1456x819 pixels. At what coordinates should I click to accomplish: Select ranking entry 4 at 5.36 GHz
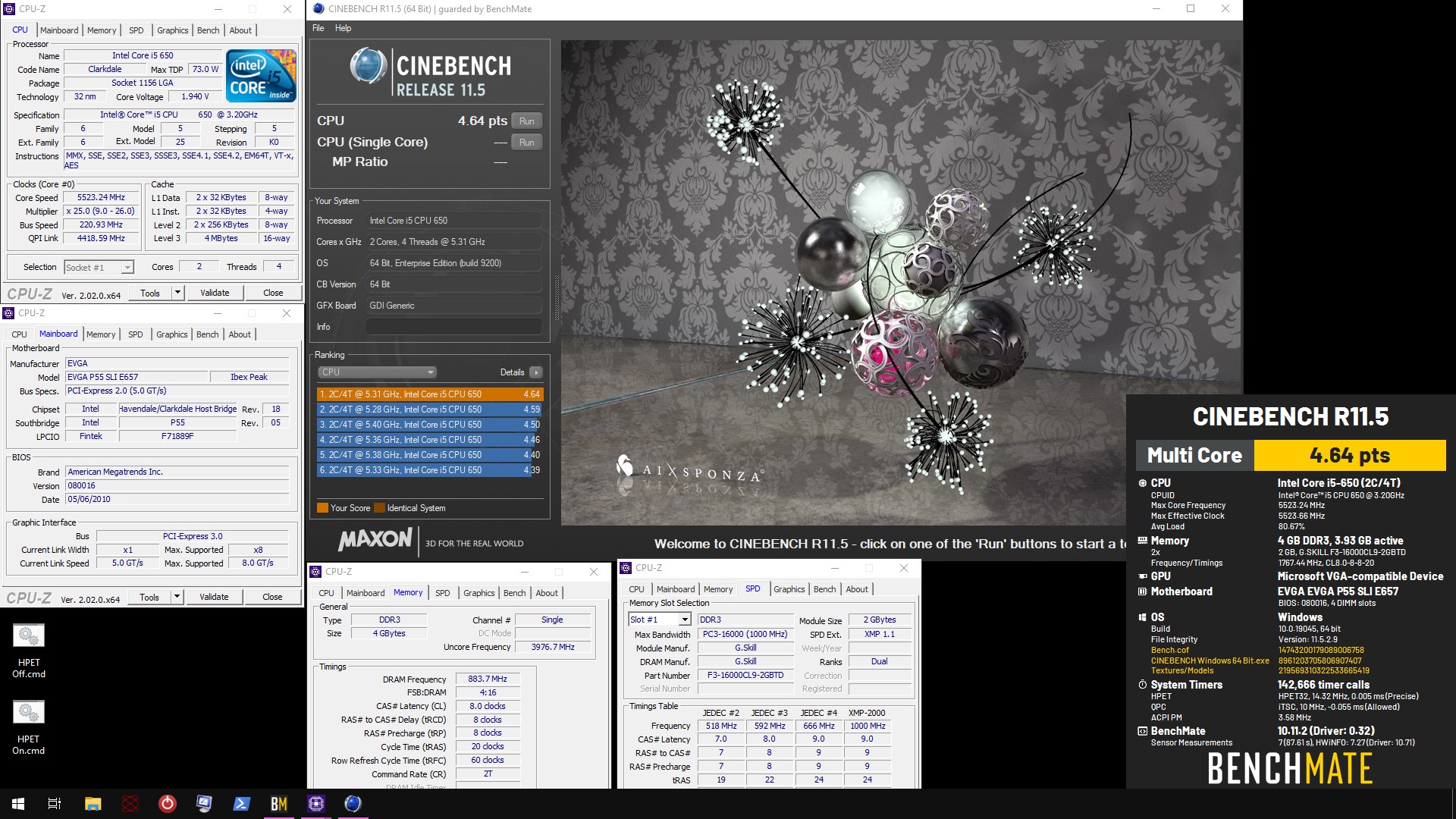click(430, 440)
